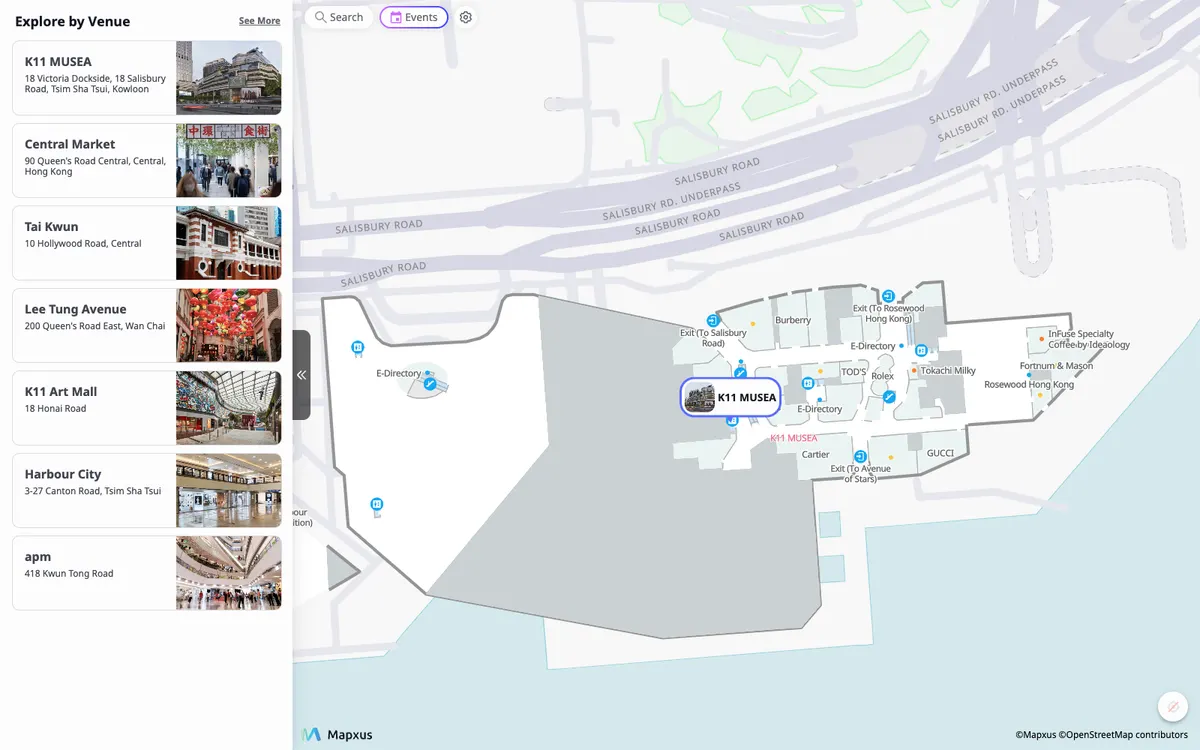This screenshot has height=750, width=1200.
Task: Select the Tokachi Milky label
Action: [948, 370]
